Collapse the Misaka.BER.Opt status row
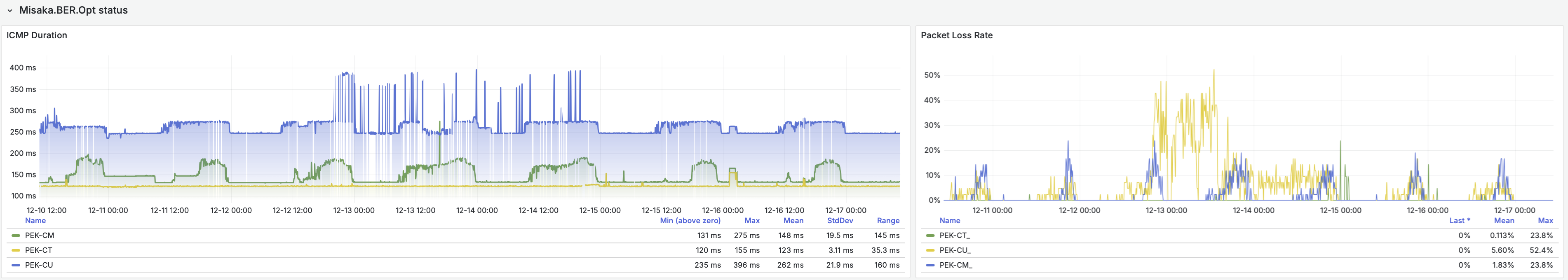 pyautogui.click(x=10, y=10)
